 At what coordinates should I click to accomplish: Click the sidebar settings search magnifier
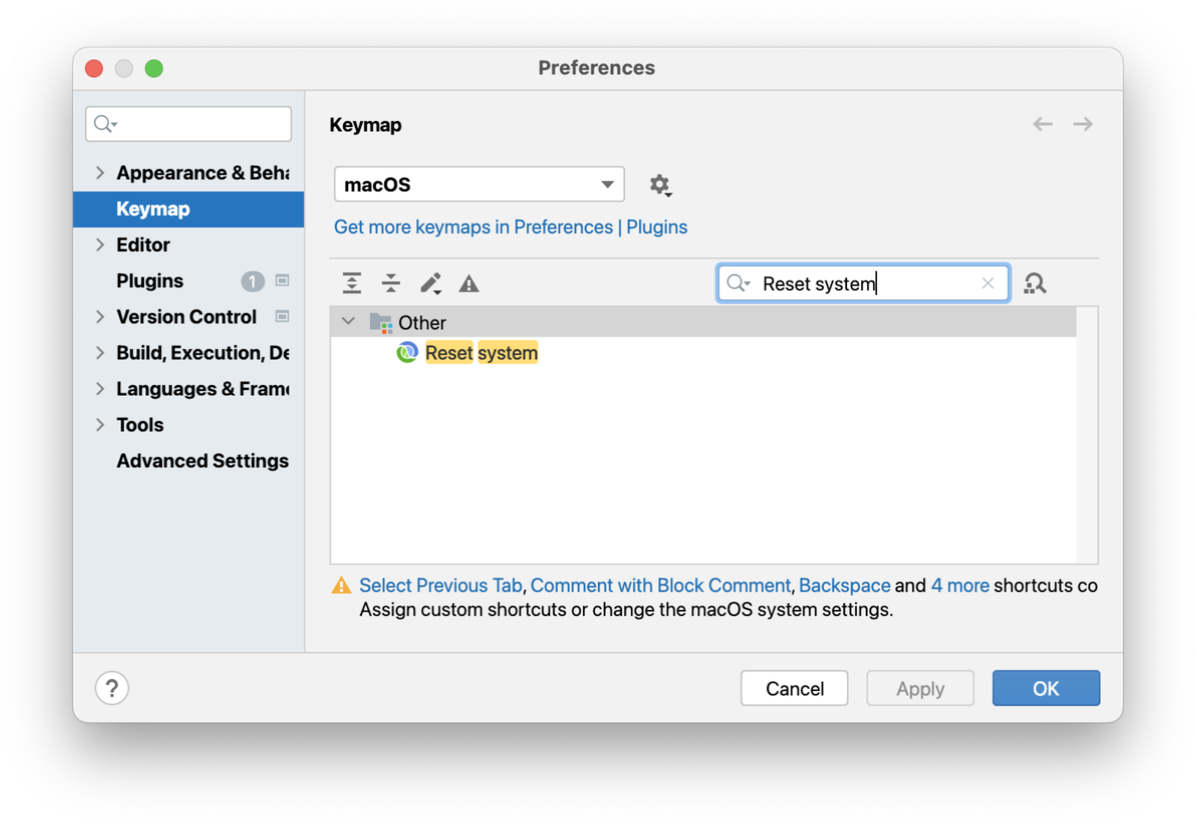click(x=104, y=124)
